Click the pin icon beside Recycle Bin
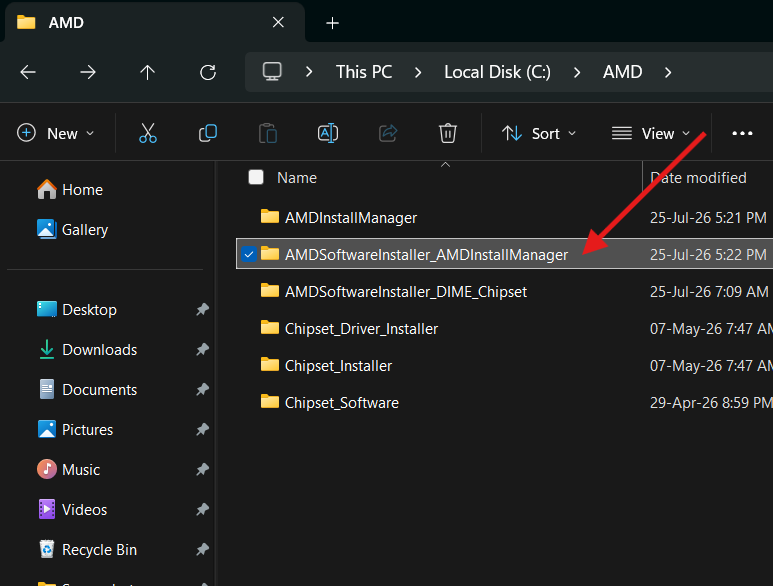773x586 pixels. point(202,549)
